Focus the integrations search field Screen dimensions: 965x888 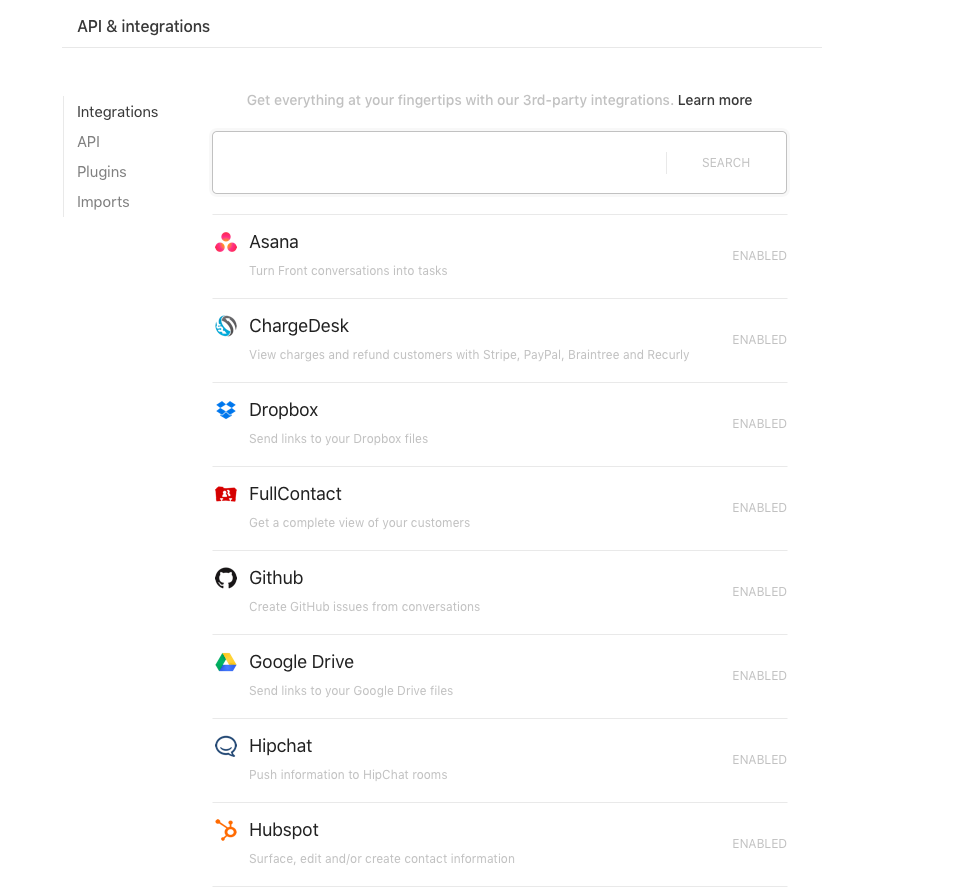click(440, 163)
